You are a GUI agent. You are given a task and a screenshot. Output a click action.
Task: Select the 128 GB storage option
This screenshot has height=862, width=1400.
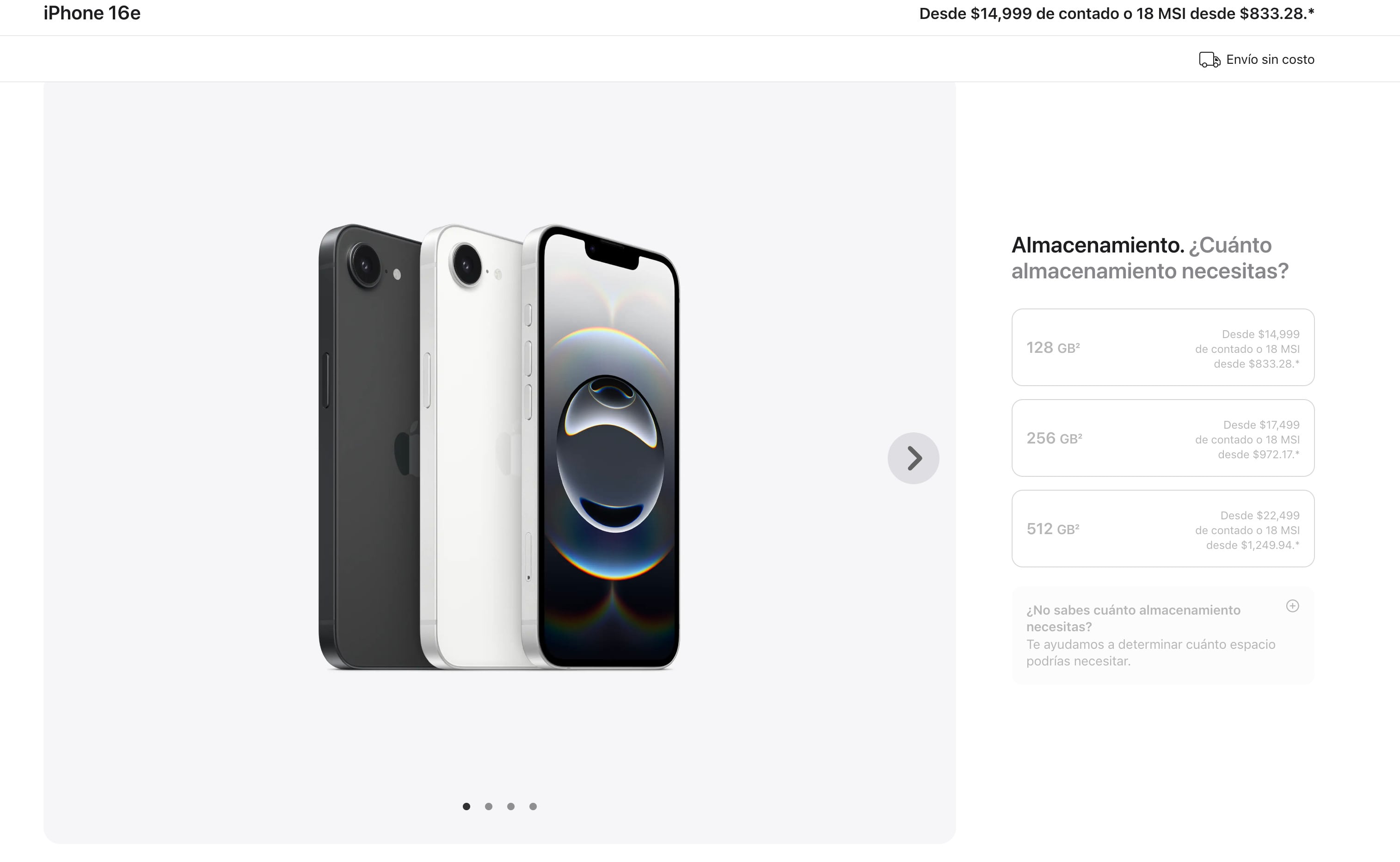(1163, 348)
